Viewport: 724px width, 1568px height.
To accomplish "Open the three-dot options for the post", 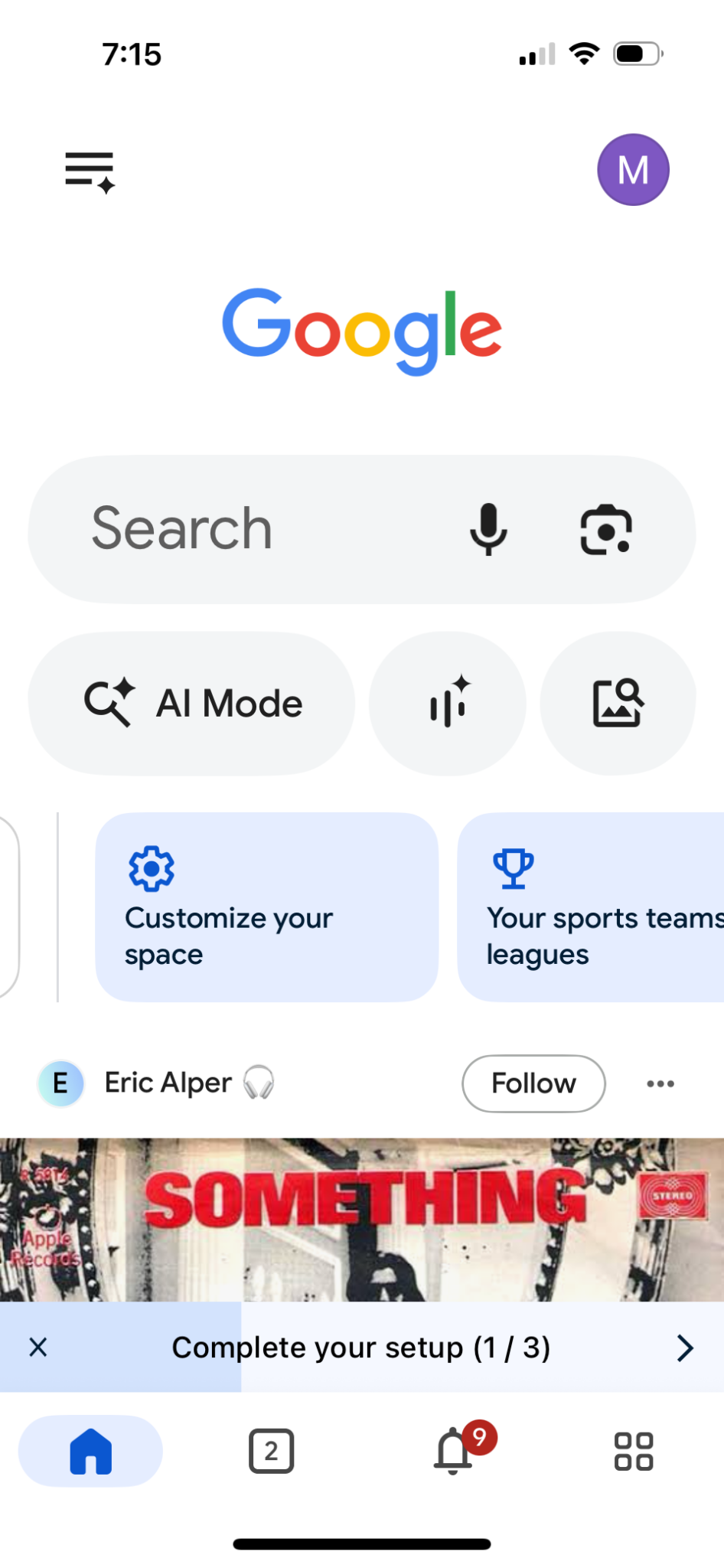I will [660, 1083].
